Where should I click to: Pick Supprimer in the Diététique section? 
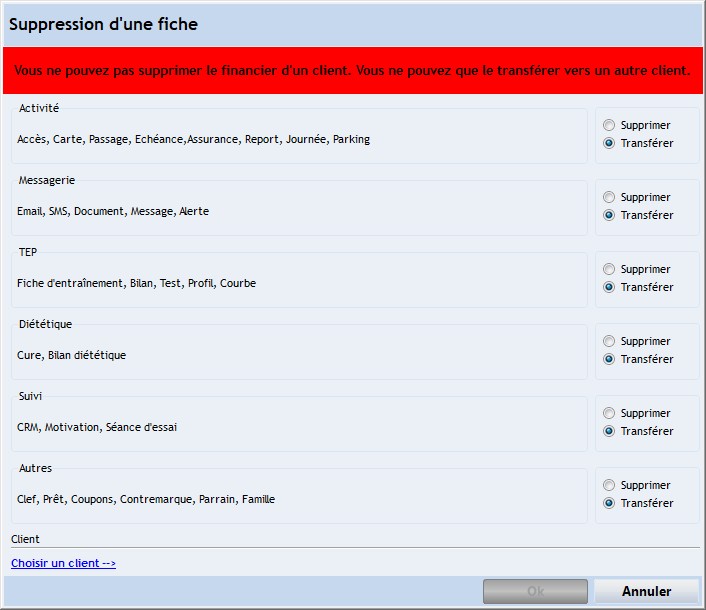(609, 342)
